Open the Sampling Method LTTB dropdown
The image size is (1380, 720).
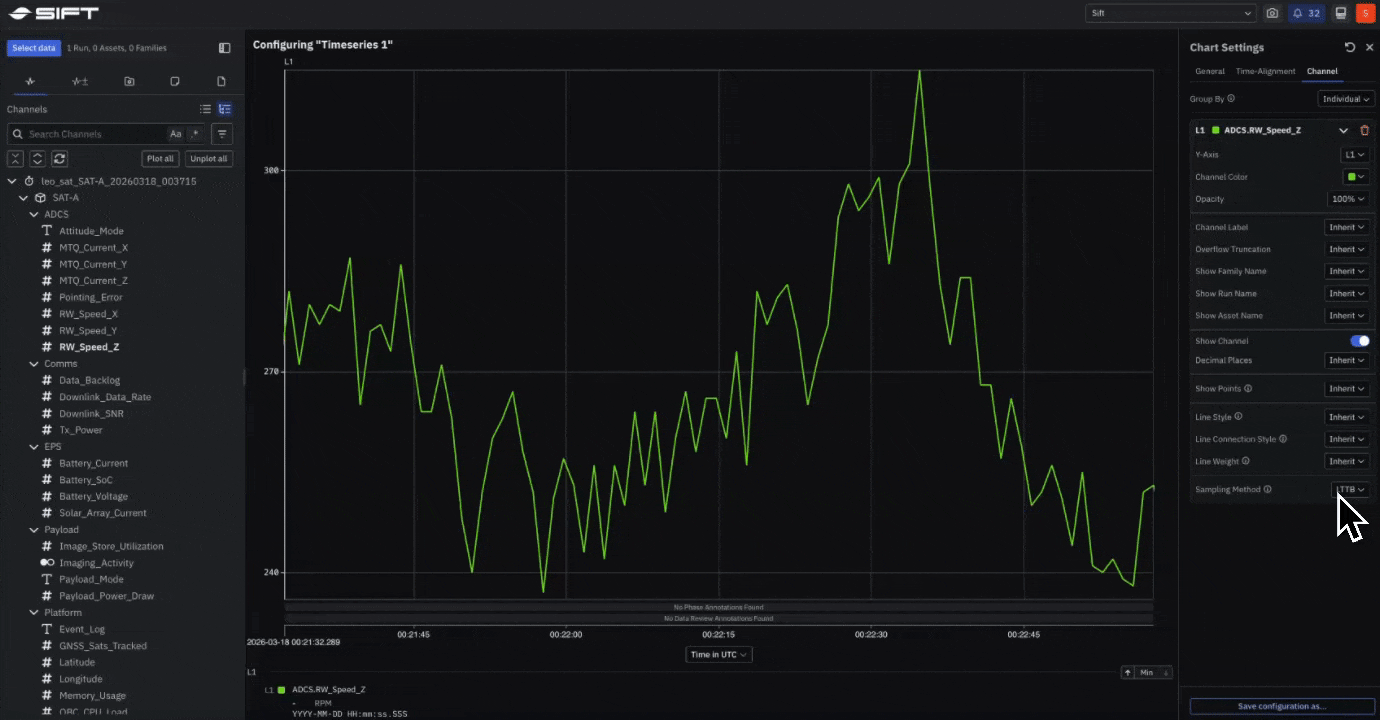coord(1350,489)
